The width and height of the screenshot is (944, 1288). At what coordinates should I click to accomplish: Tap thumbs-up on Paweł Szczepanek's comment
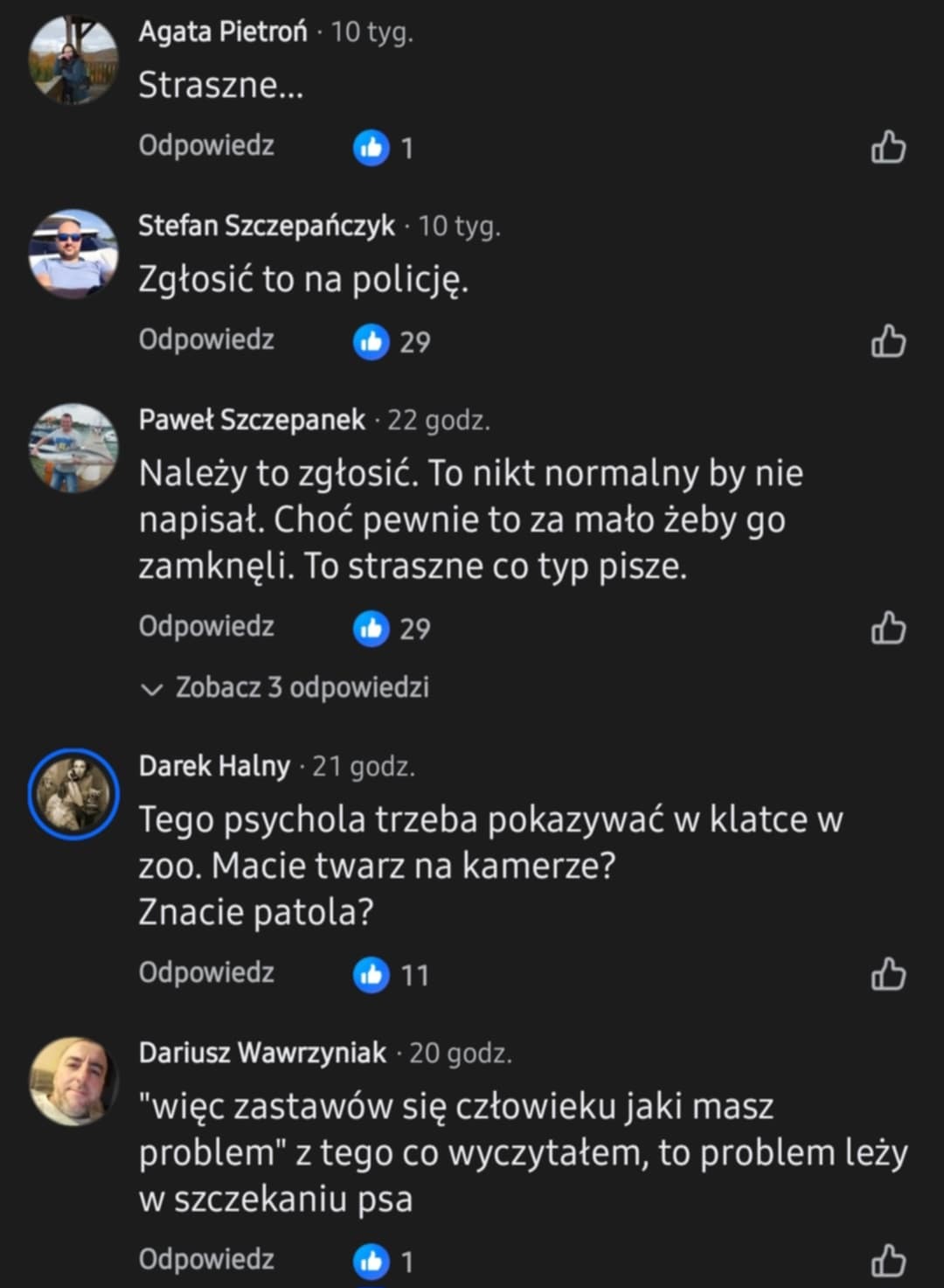tap(888, 628)
